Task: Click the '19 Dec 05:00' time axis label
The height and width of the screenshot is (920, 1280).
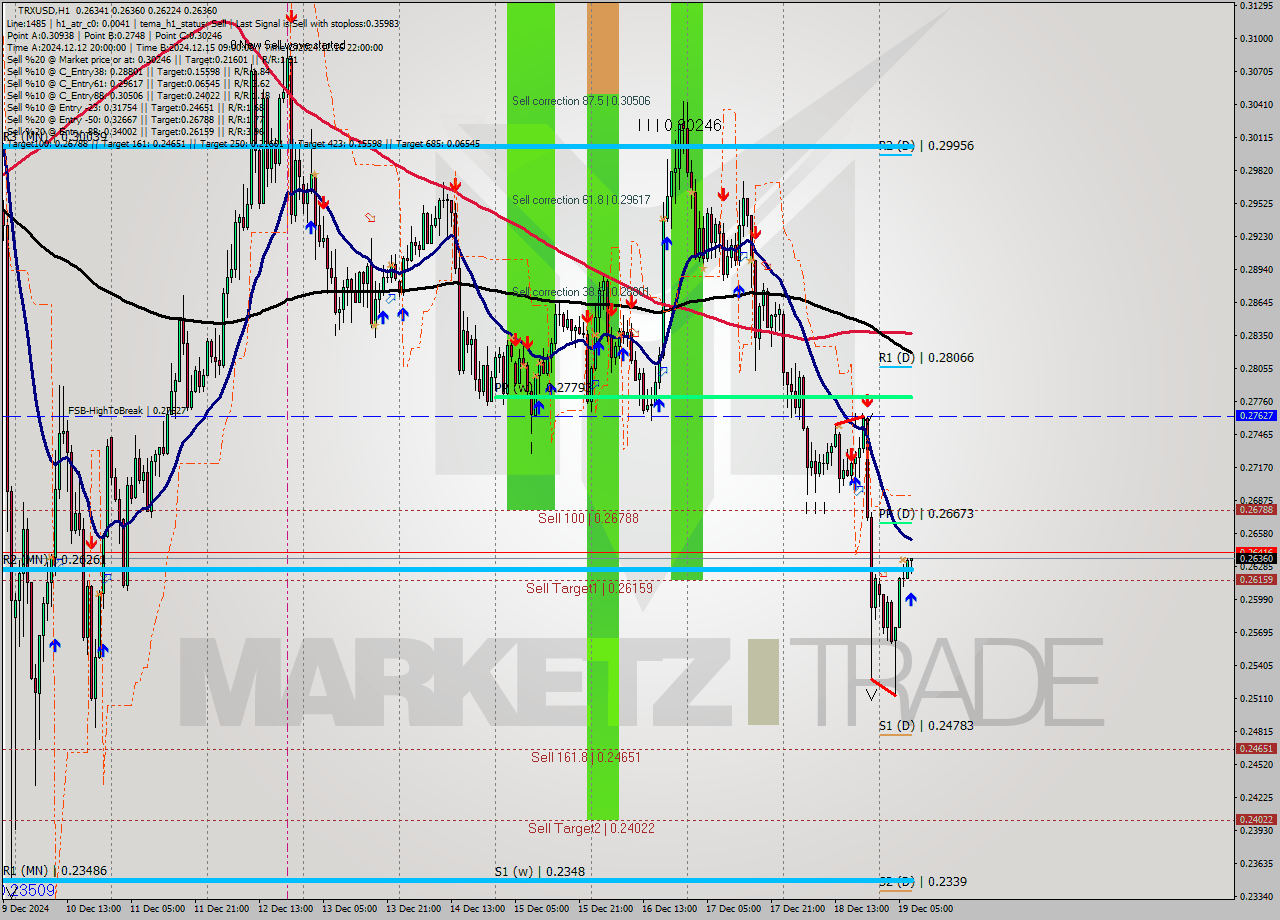Action: point(925,909)
